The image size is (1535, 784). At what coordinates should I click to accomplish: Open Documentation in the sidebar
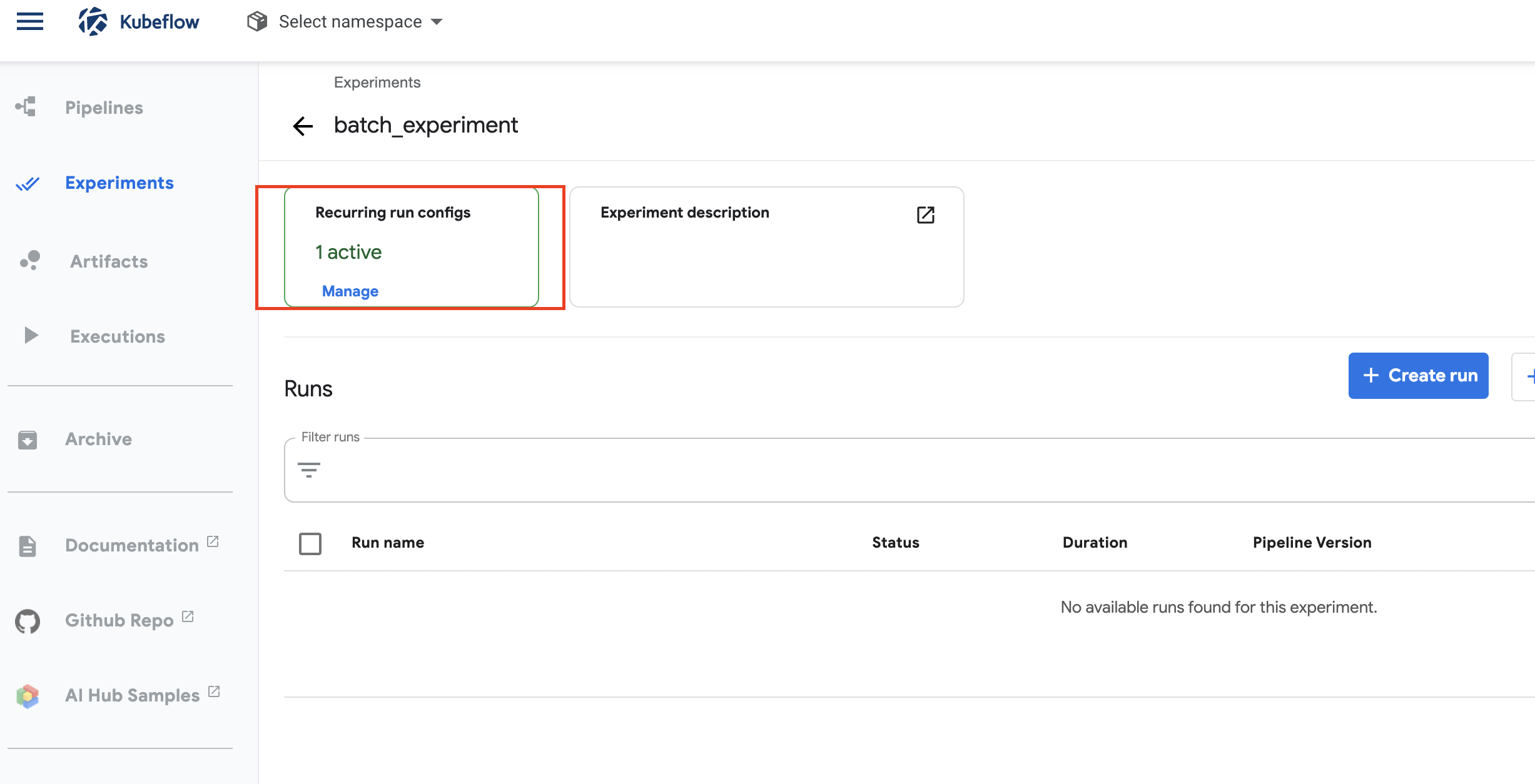pyautogui.click(x=131, y=545)
